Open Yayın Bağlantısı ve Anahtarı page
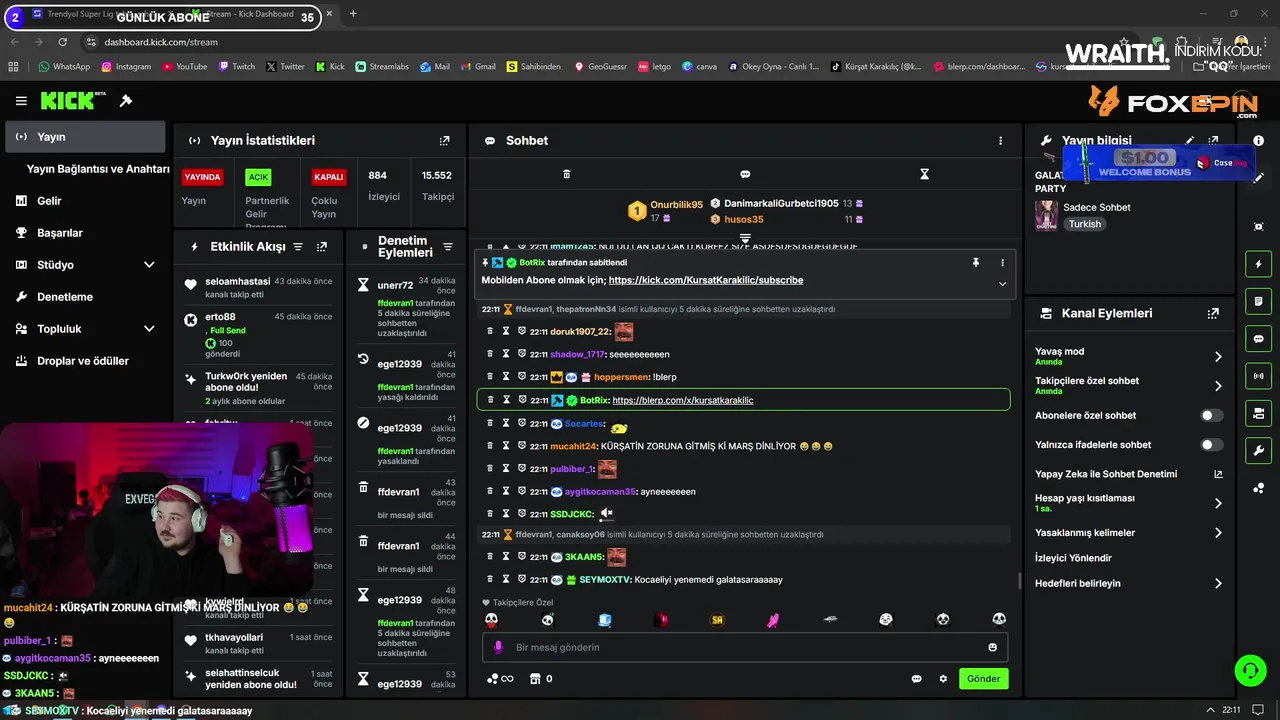Image resolution: width=1280 pixels, height=720 pixels. click(x=97, y=169)
